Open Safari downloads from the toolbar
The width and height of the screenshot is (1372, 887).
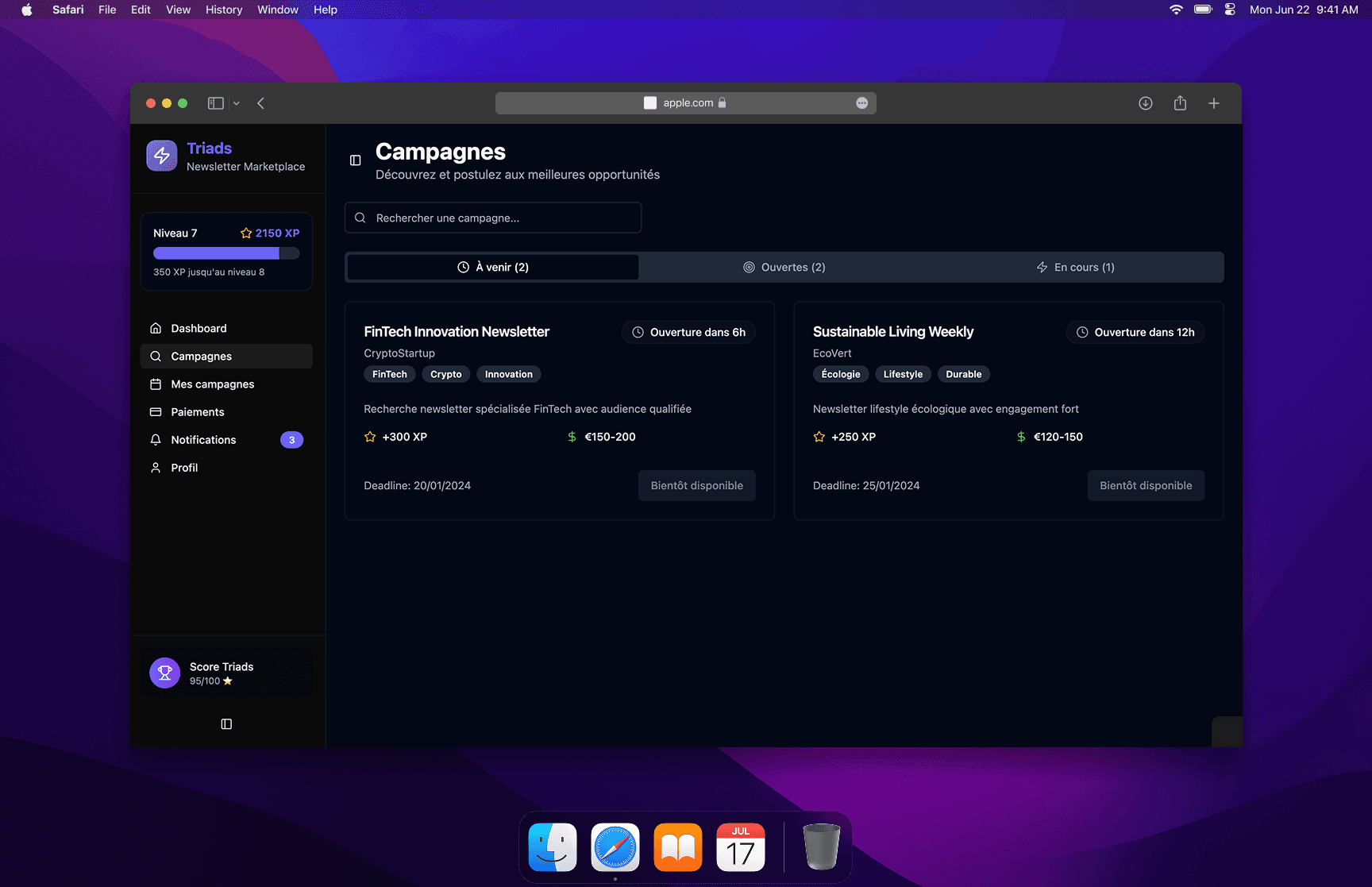pos(1145,103)
